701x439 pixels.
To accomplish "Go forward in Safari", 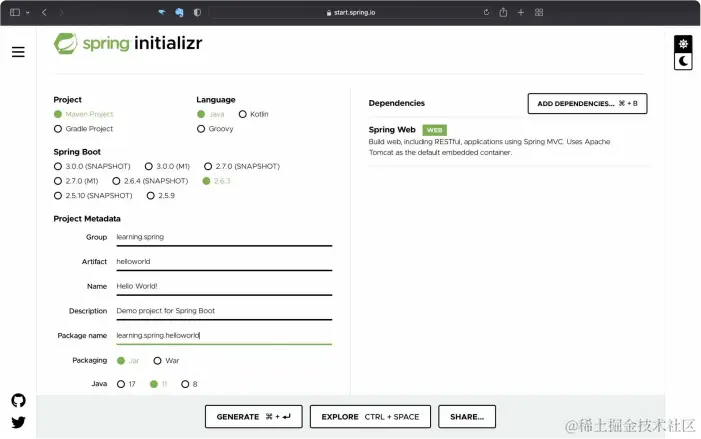I will pos(61,13).
